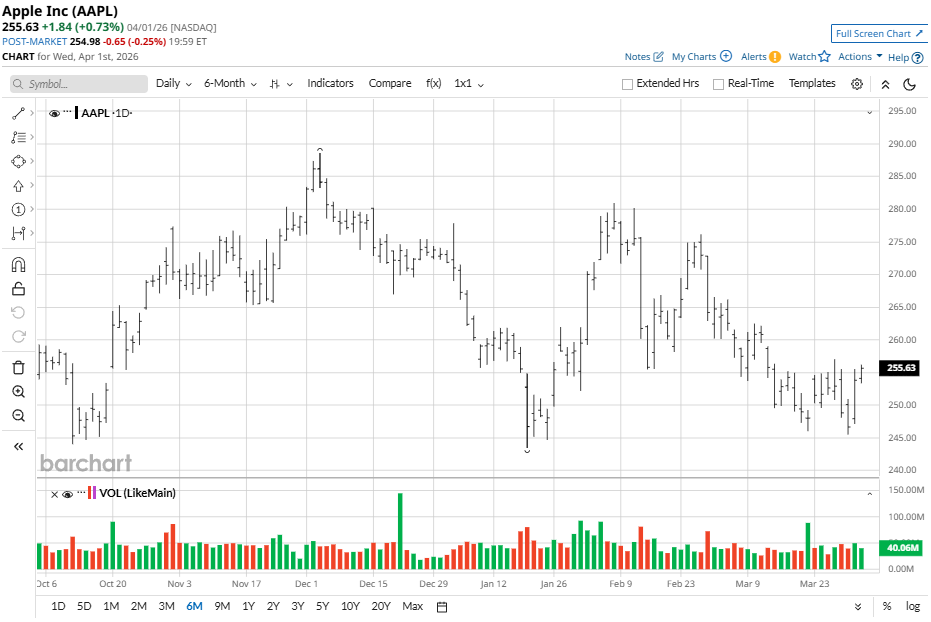This screenshot has width=931, height=622.
Task: Remove the VOL indicator with X
Action: [54, 494]
